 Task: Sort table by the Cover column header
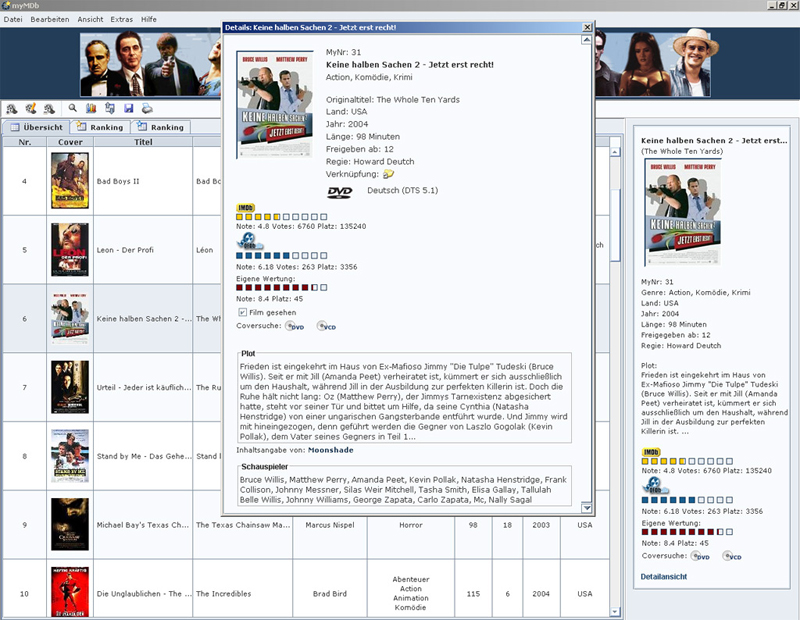point(70,142)
